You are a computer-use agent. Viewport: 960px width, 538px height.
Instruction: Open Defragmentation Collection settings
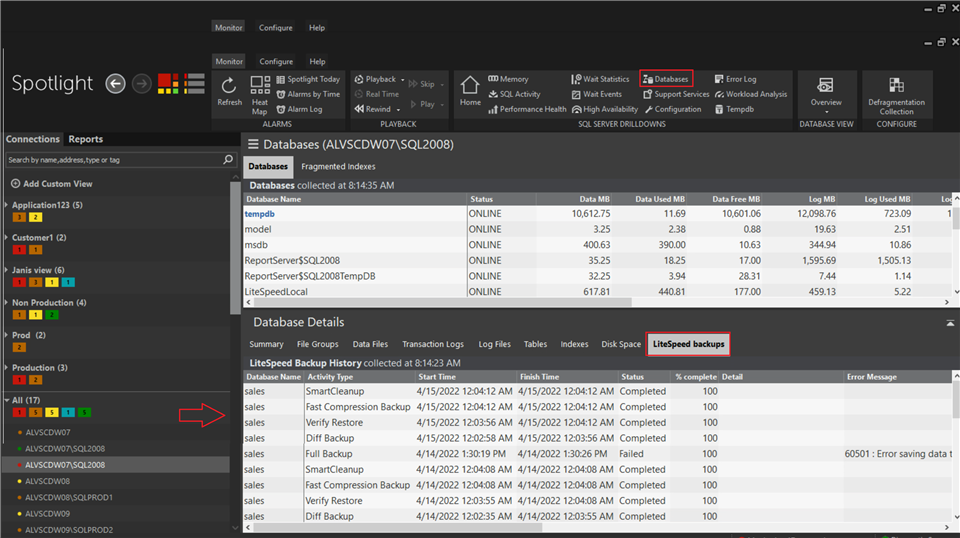tap(896, 95)
